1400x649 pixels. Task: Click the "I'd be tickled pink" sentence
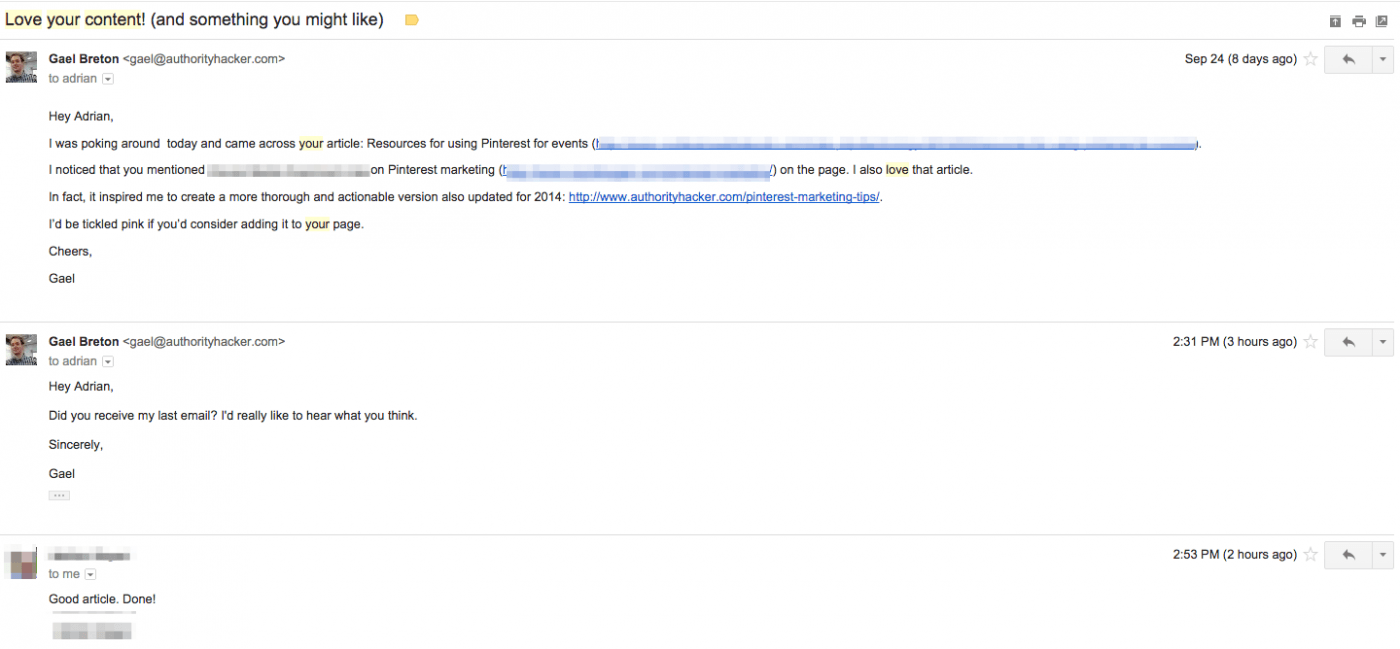(x=206, y=224)
